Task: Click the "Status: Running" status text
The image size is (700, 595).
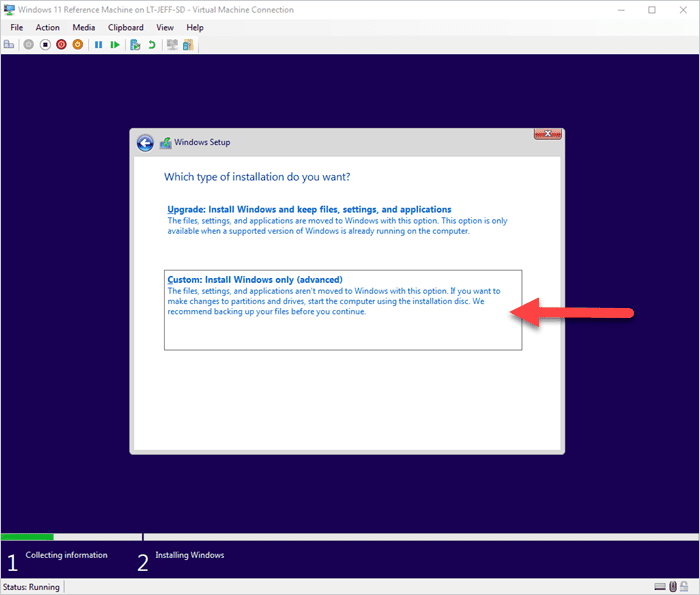Action: pyautogui.click(x=31, y=587)
